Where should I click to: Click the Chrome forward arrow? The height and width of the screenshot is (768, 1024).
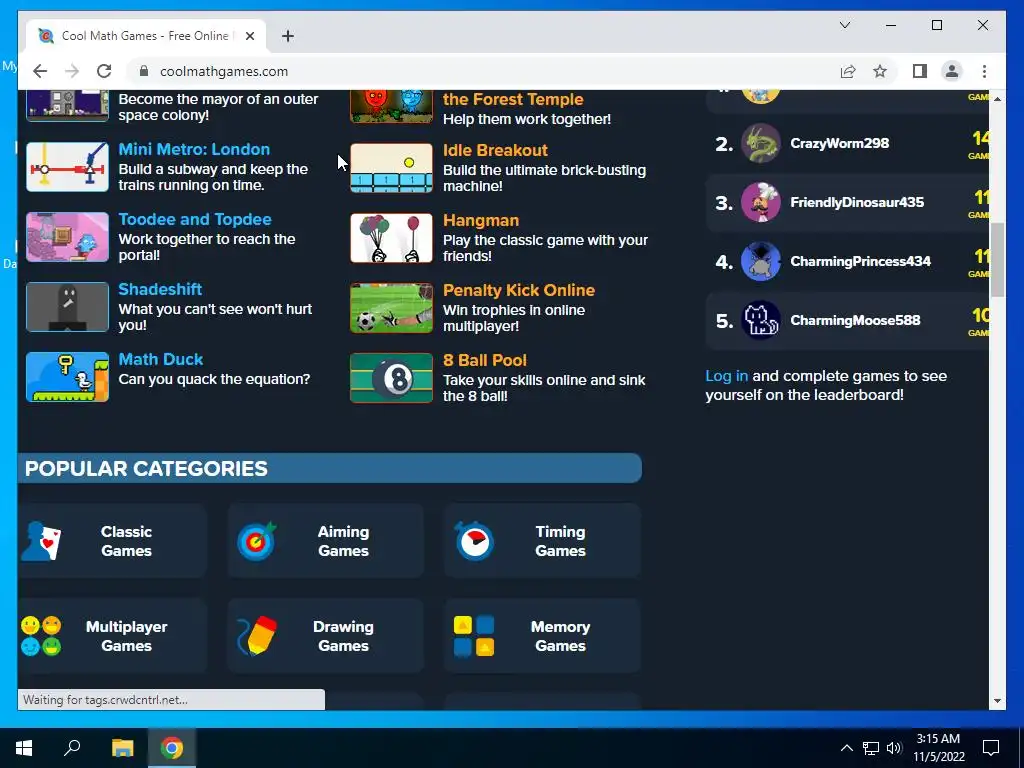(x=72, y=71)
